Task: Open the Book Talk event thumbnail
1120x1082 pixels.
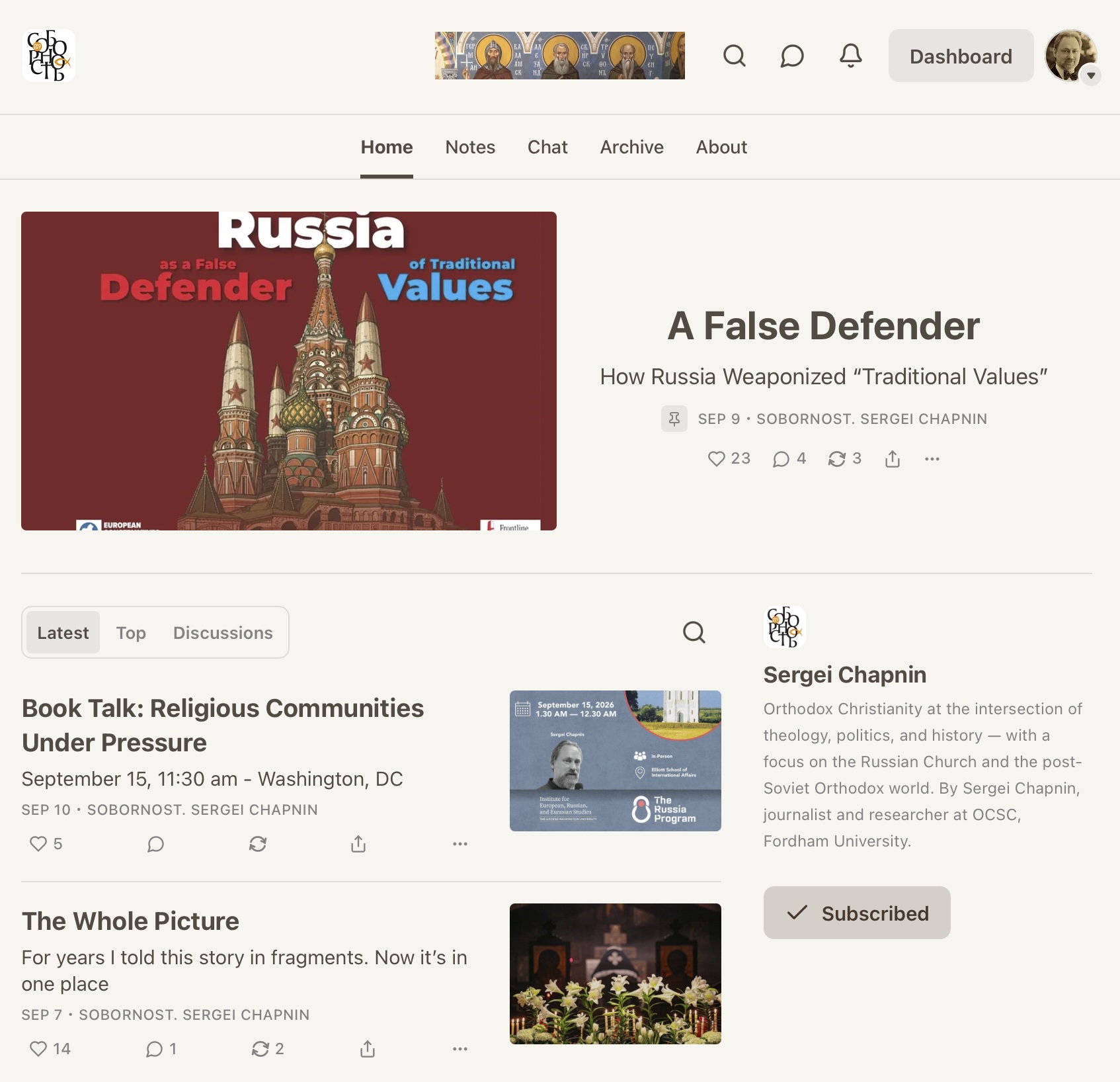Action: point(616,761)
